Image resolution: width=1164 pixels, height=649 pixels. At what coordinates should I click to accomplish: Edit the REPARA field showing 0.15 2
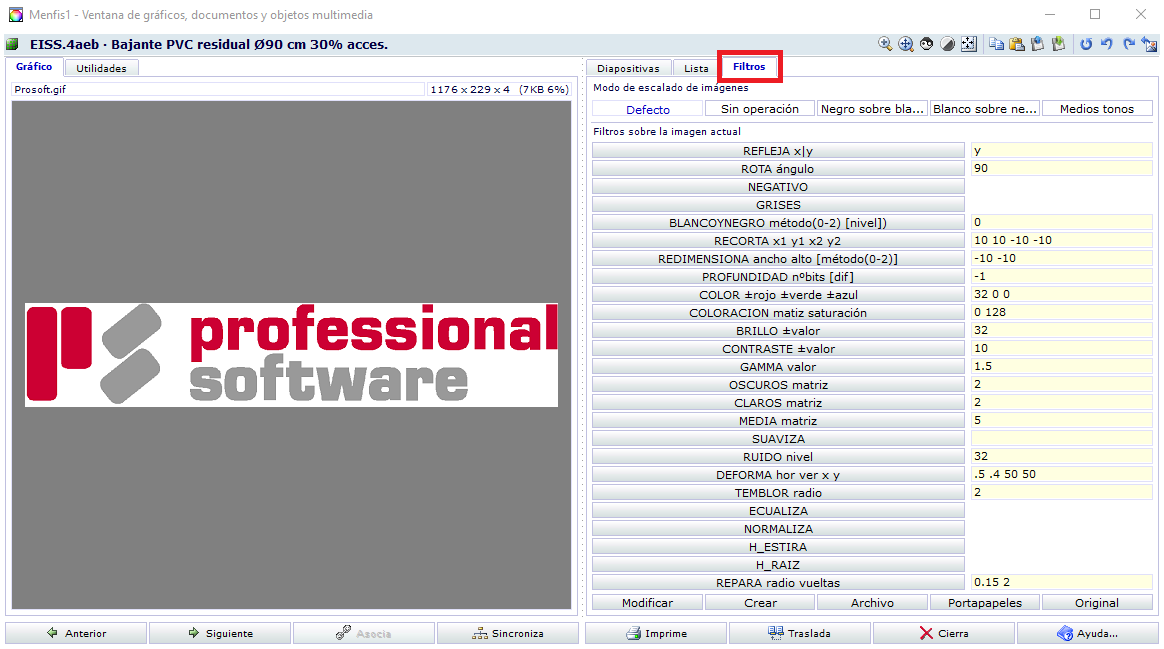pyautogui.click(x=1062, y=583)
